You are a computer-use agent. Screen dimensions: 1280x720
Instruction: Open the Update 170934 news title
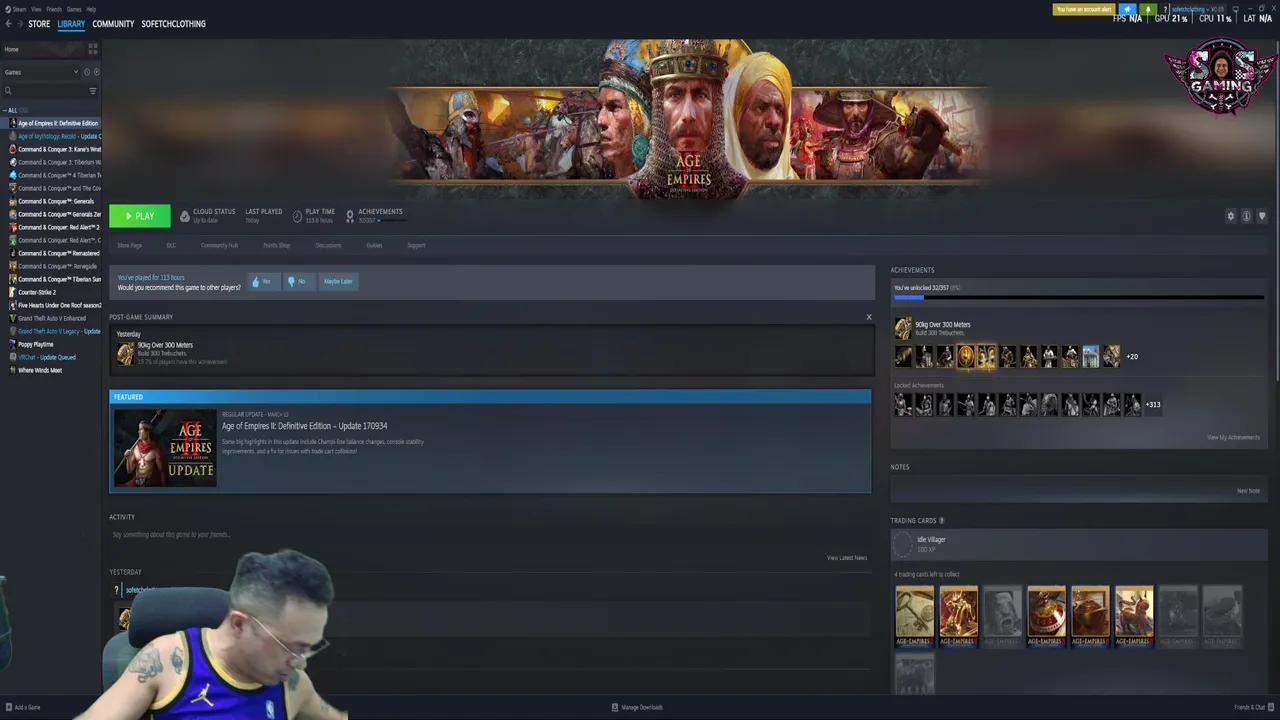[304, 426]
